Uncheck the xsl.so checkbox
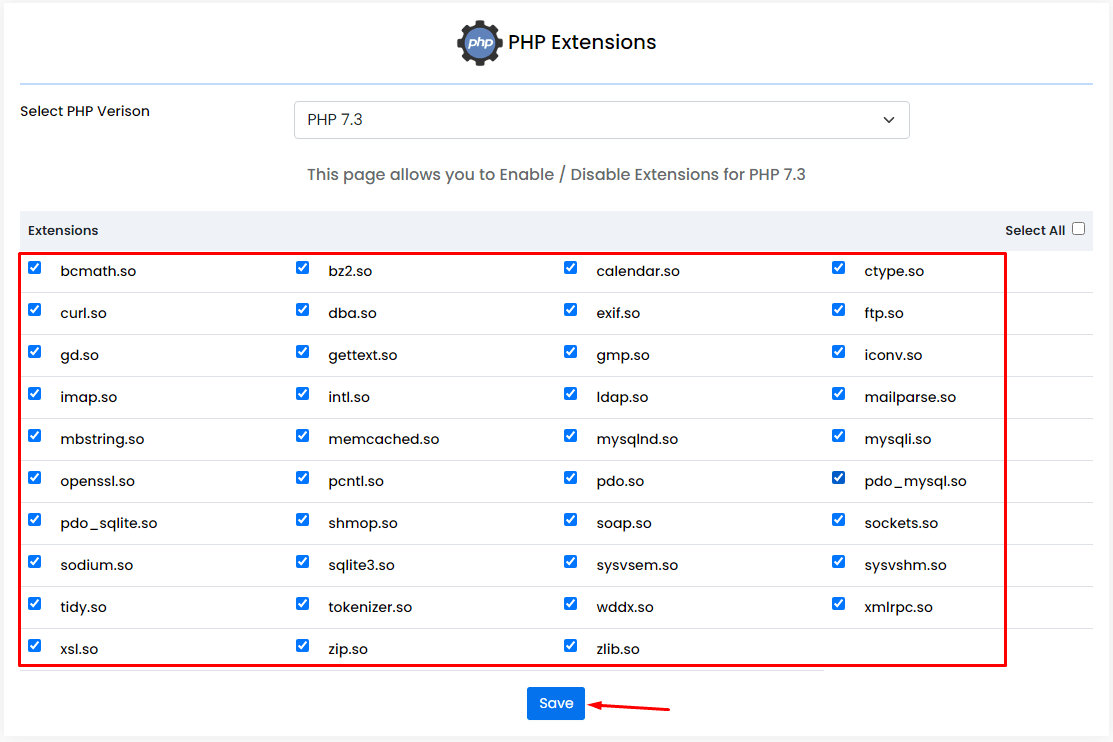This screenshot has height=742, width=1113. coord(35,645)
